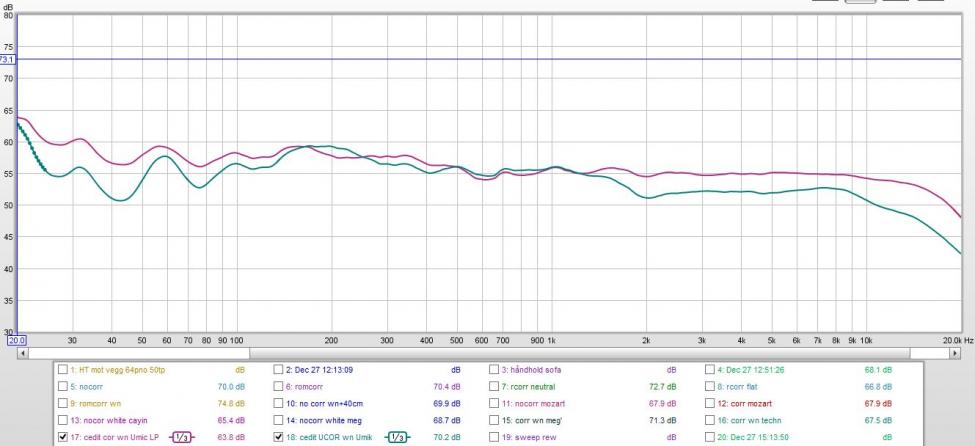This screenshot has width=975, height=446.
Task: Click the 67.5 dB value of corr wn techn
Action: 879,420
